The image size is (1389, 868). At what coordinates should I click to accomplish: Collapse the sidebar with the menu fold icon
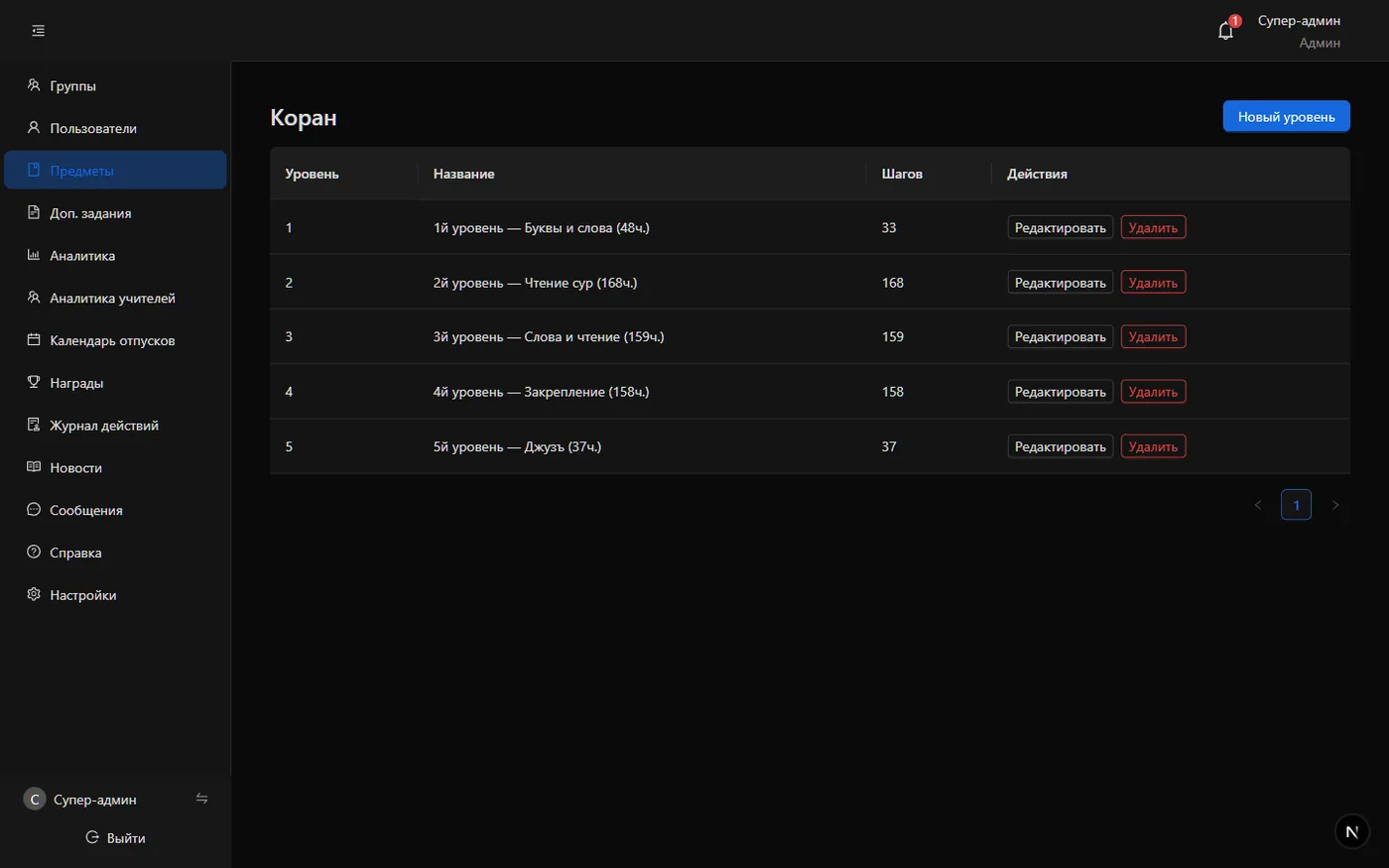38,31
